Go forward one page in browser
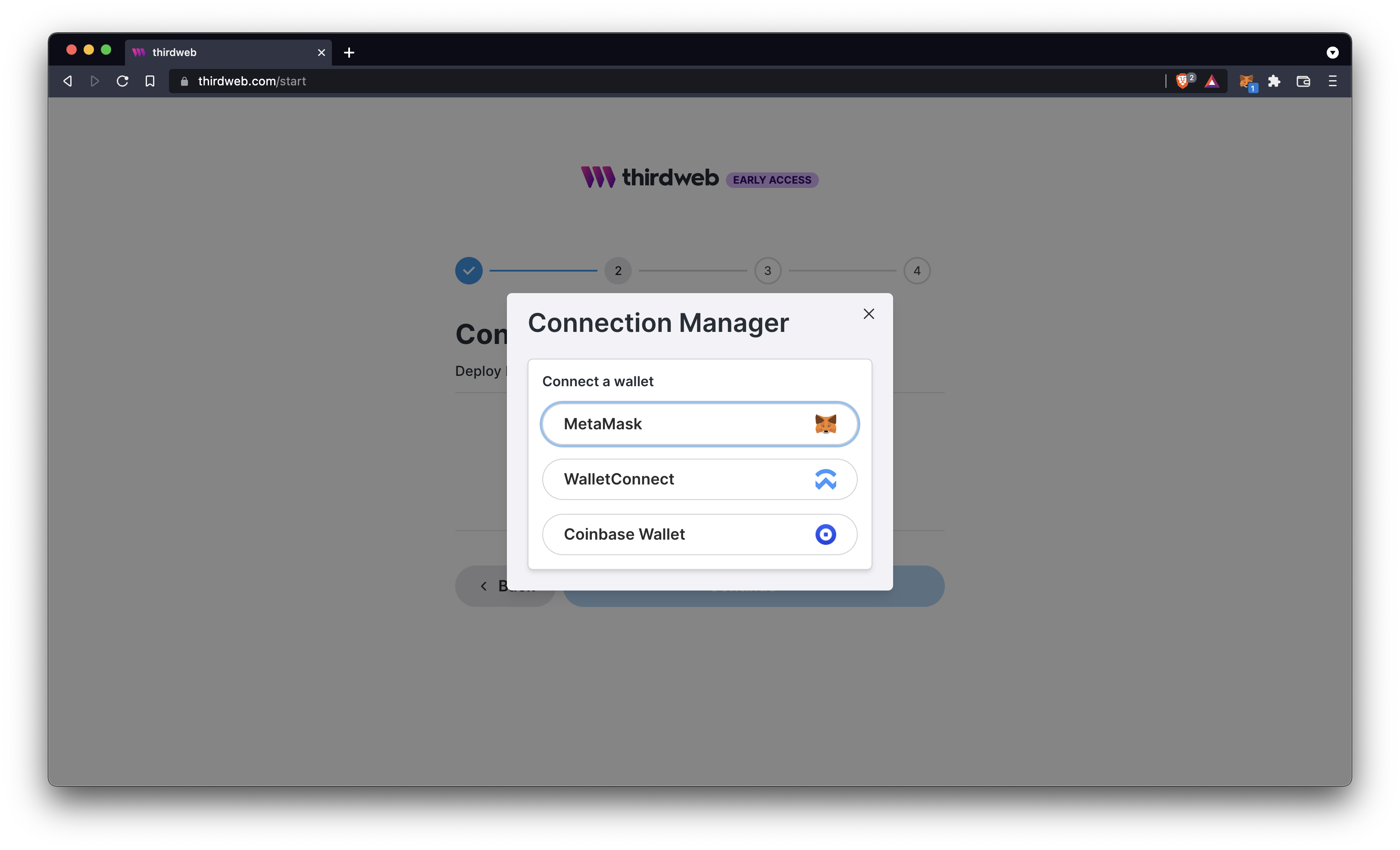The height and width of the screenshot is (850, 1400). 95,81
